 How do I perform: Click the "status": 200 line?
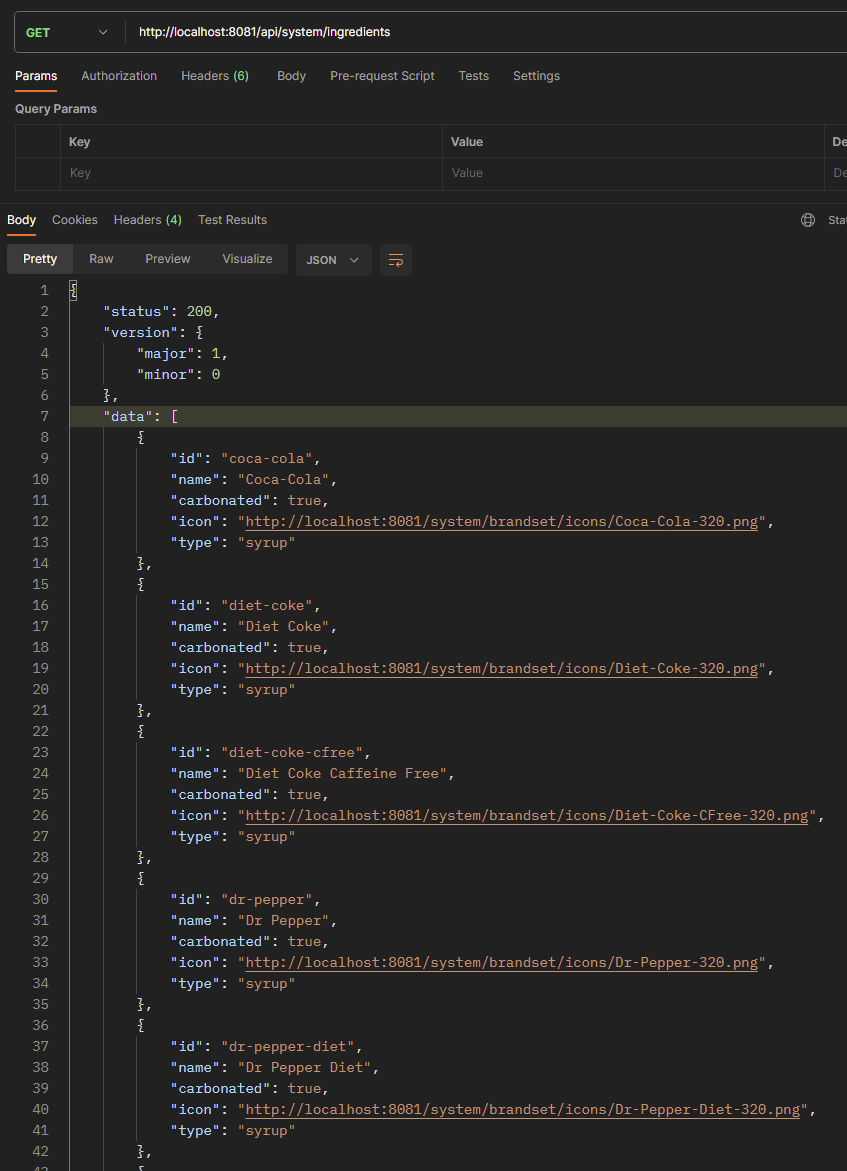pyautogui.click(x=161, y=311)
